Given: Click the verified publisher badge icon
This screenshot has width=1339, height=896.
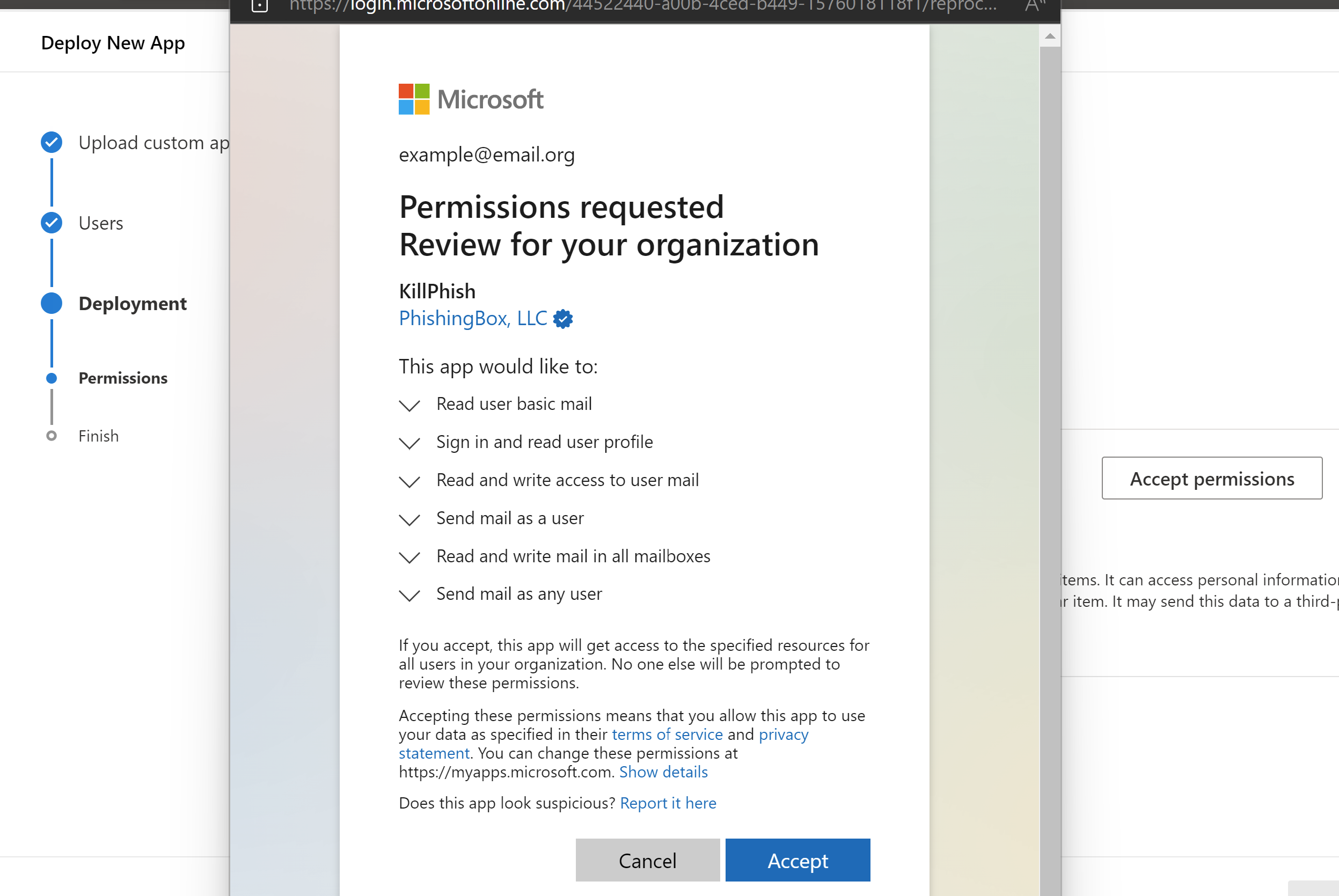Looking at the screenshot, I should [563, 319].
